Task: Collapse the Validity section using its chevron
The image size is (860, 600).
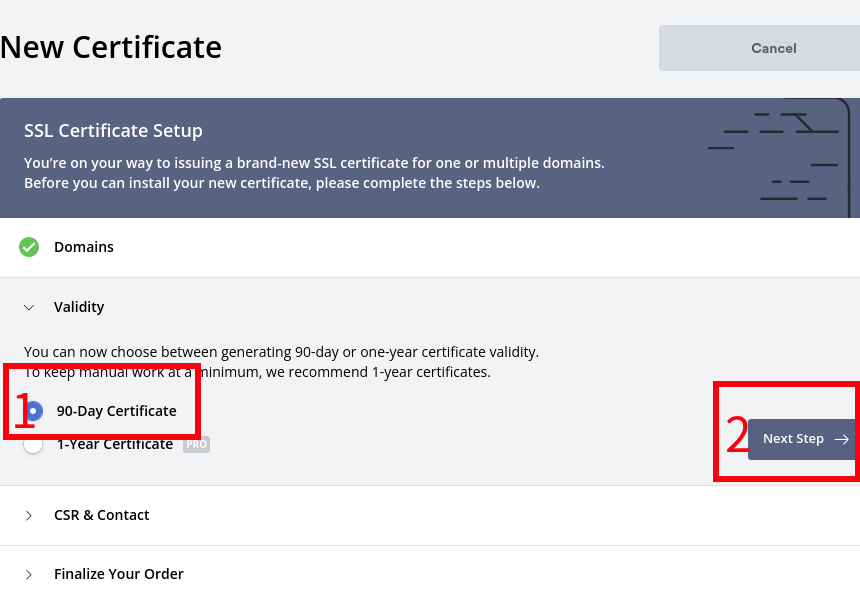Action: [x=29, y=307]
